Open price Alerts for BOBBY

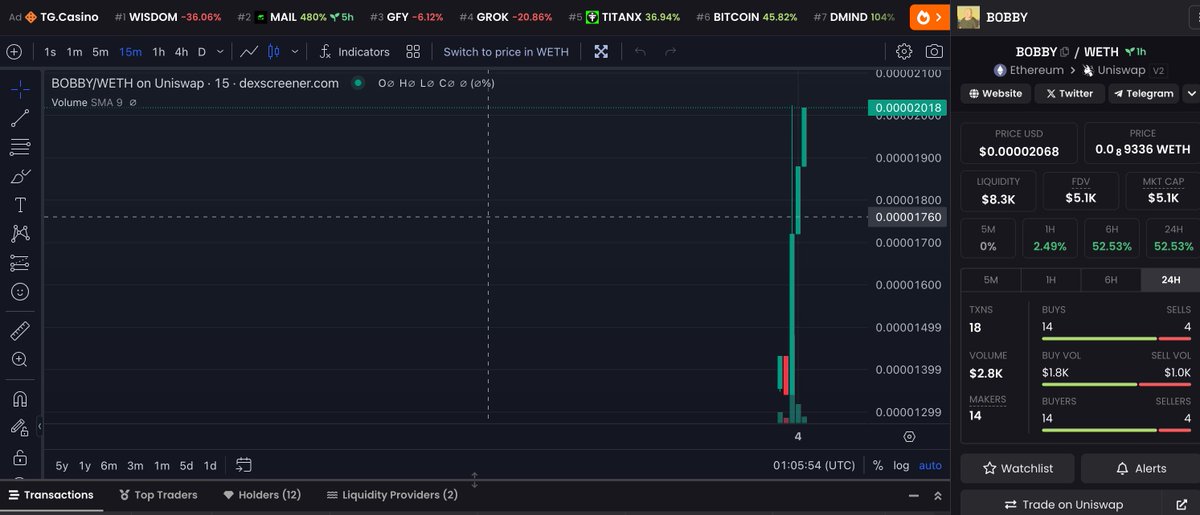1142,468
